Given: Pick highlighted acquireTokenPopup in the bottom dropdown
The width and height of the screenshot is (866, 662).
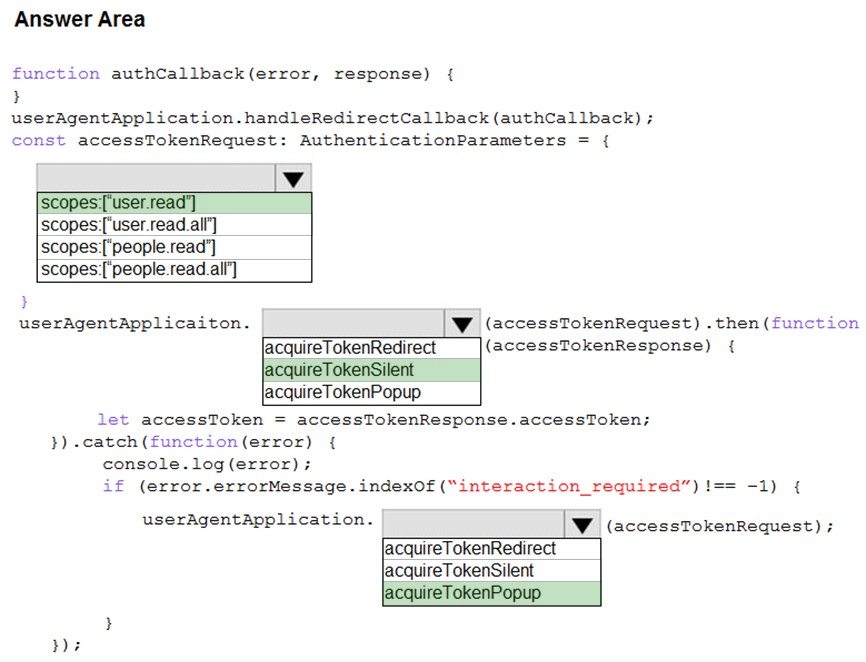Looking at the screenshot, I should [492, 594].
